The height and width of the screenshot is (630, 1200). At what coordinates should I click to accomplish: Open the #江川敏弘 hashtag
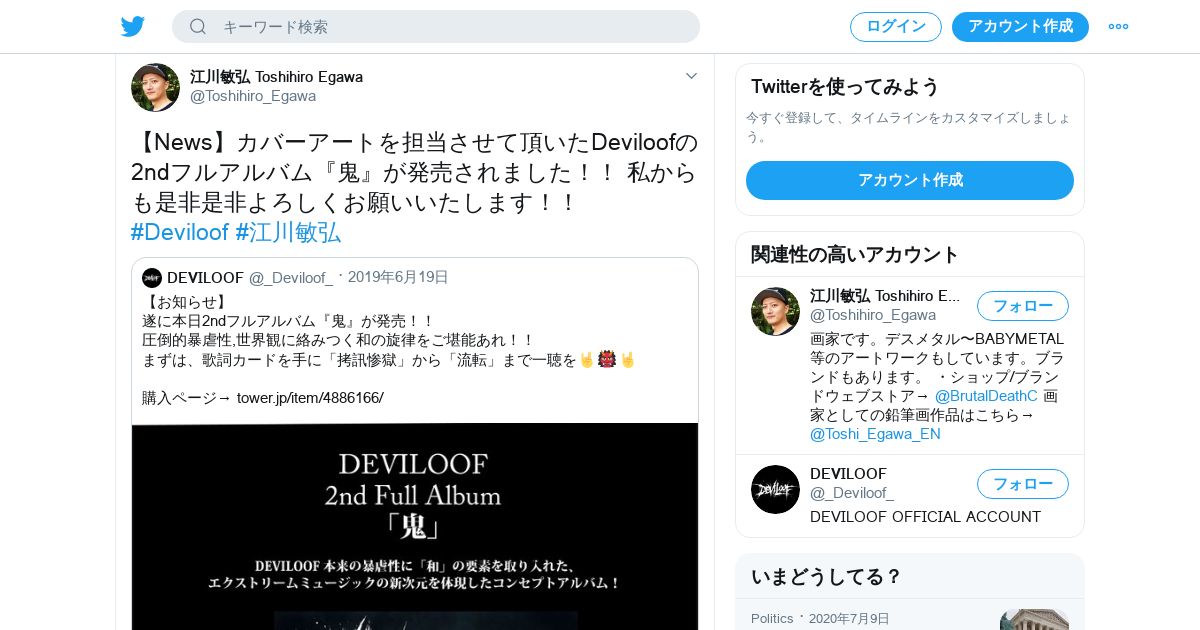[x=288, y=232]
